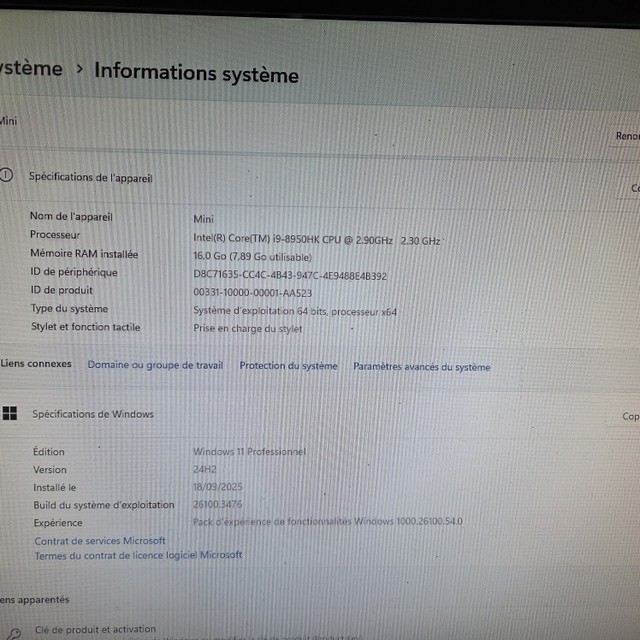Screen dimensions: 640x640
Task: Select the ID de produit label
Action: [62, 290]
